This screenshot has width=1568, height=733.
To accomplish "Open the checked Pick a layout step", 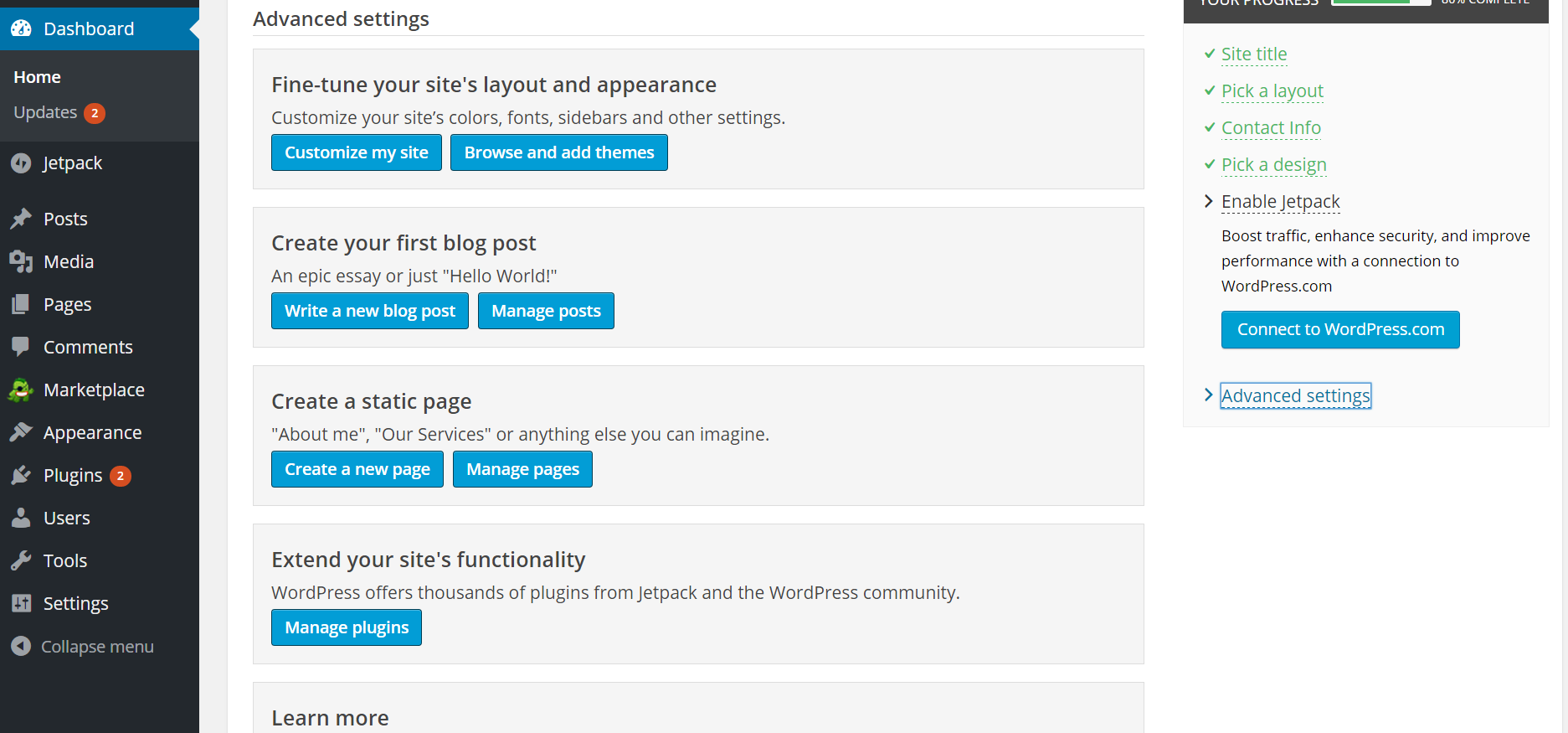I will [1272, 91].
